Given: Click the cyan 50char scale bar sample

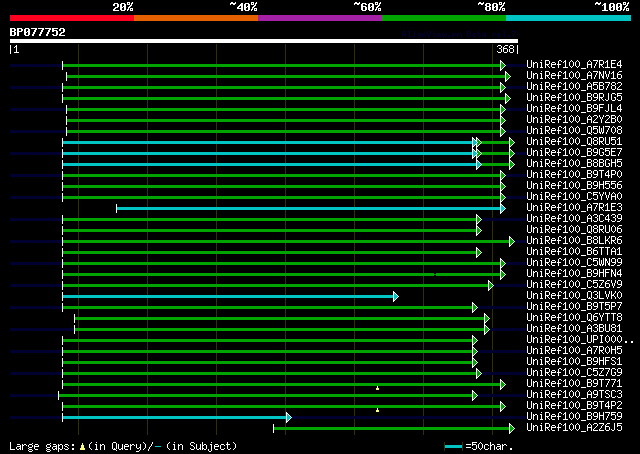Looking at the screenshot, I should [453, 446].
